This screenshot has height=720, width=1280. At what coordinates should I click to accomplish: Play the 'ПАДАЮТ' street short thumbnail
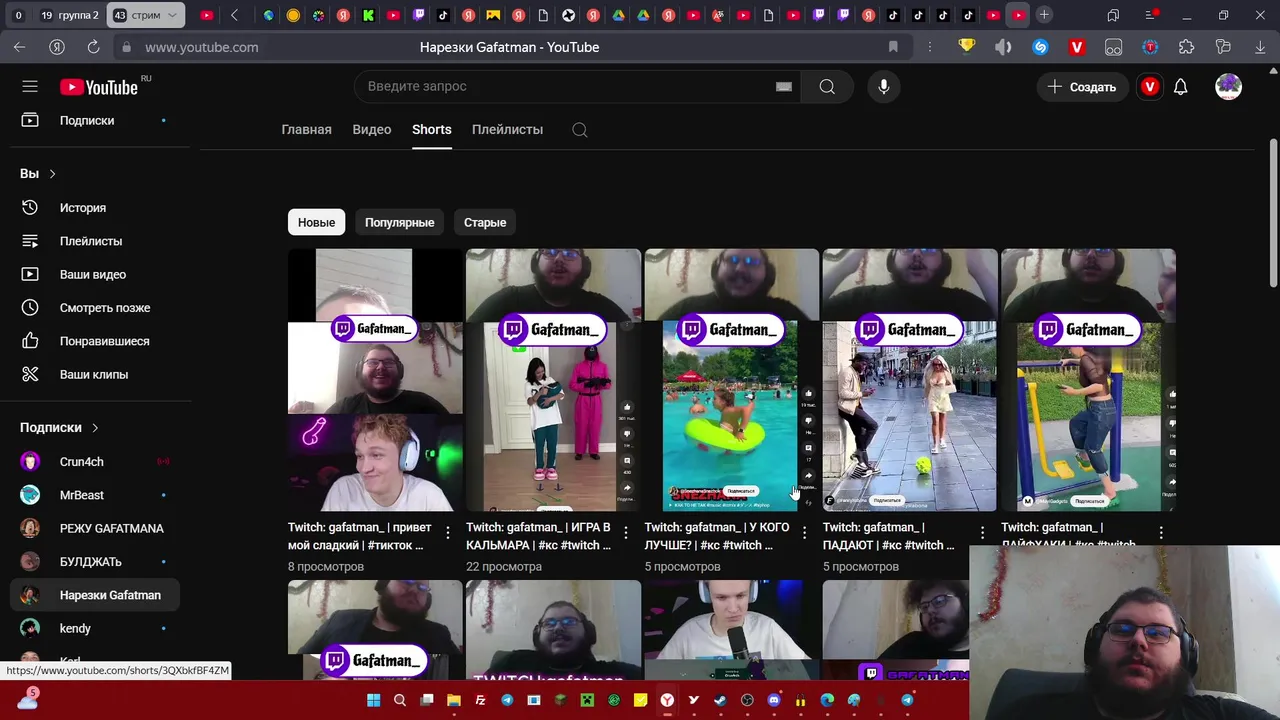coord(909,380)
